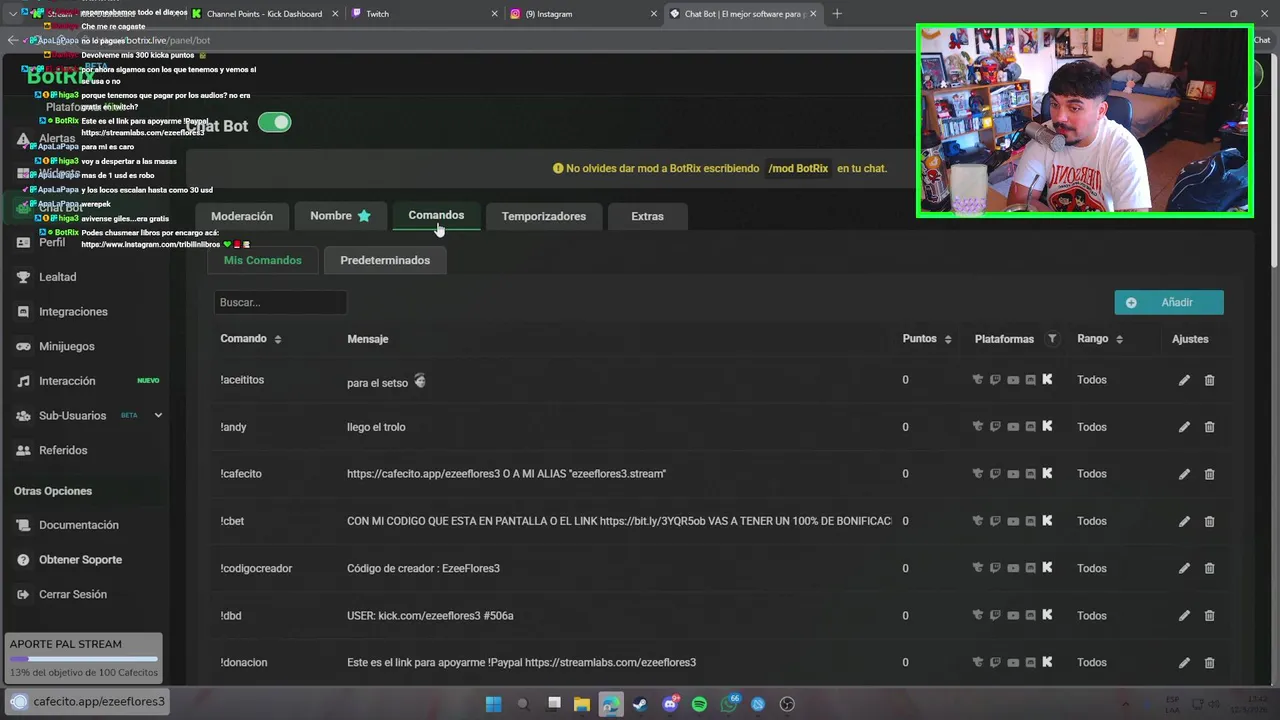
Task: Click the 'llego el trolo' message
Action: pyautogui.click(x=376, y=427)
